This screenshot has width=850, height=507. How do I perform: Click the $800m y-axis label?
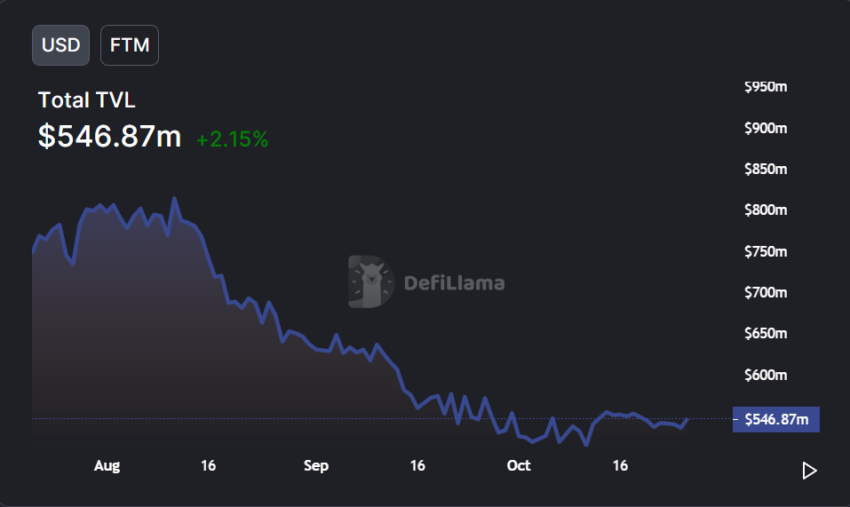pos(766,210)
